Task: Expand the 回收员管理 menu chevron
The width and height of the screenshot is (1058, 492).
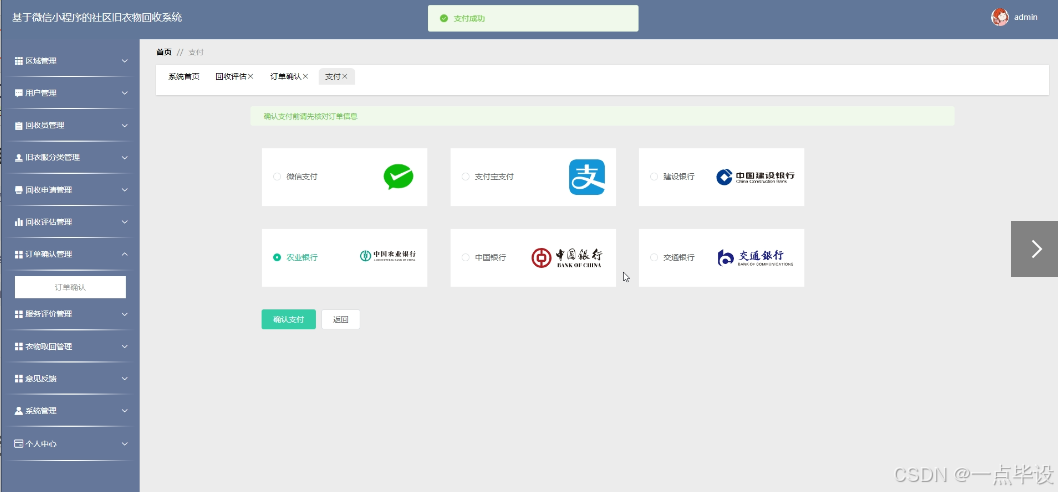Action: tap(125, 126)
